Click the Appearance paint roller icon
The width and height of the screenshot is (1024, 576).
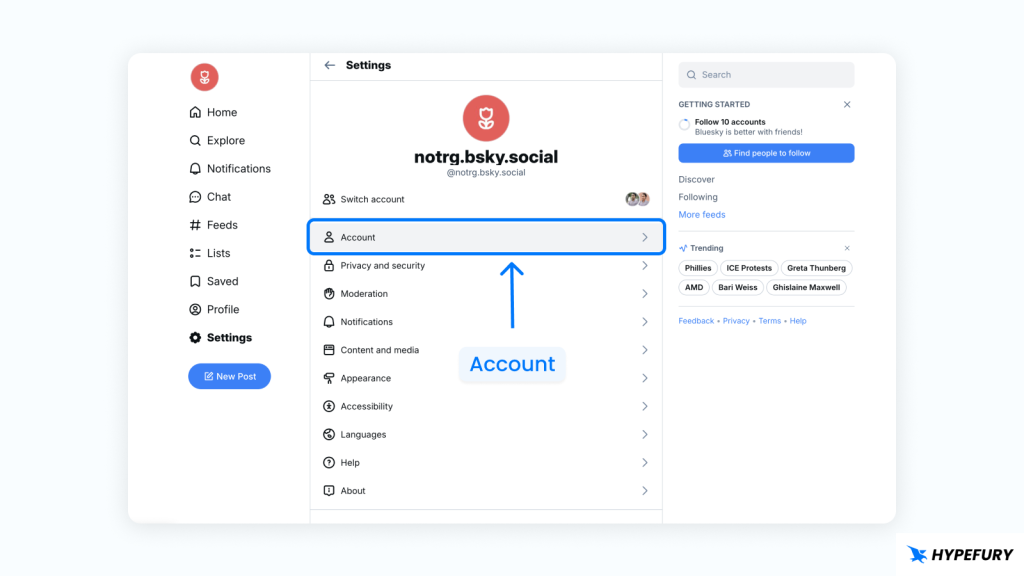point(329,378)
